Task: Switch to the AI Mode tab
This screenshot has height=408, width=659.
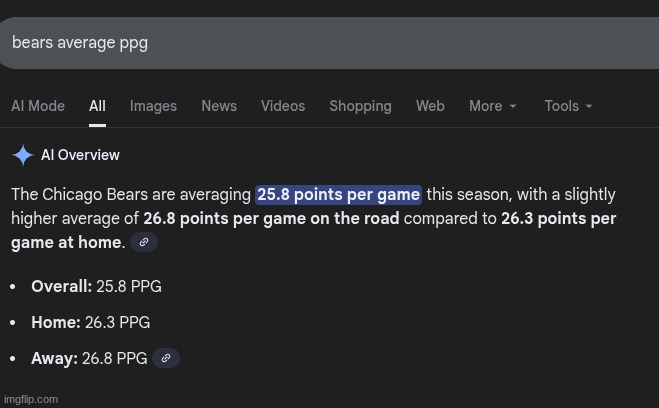Action: point(38,106)
